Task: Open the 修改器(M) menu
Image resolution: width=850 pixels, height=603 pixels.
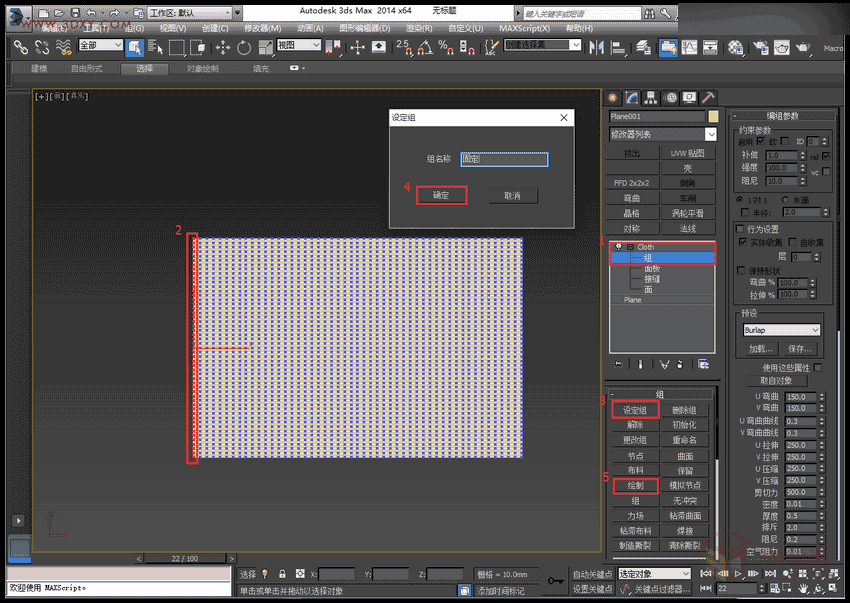Action: pyautogui.click(x=264, y=28)
